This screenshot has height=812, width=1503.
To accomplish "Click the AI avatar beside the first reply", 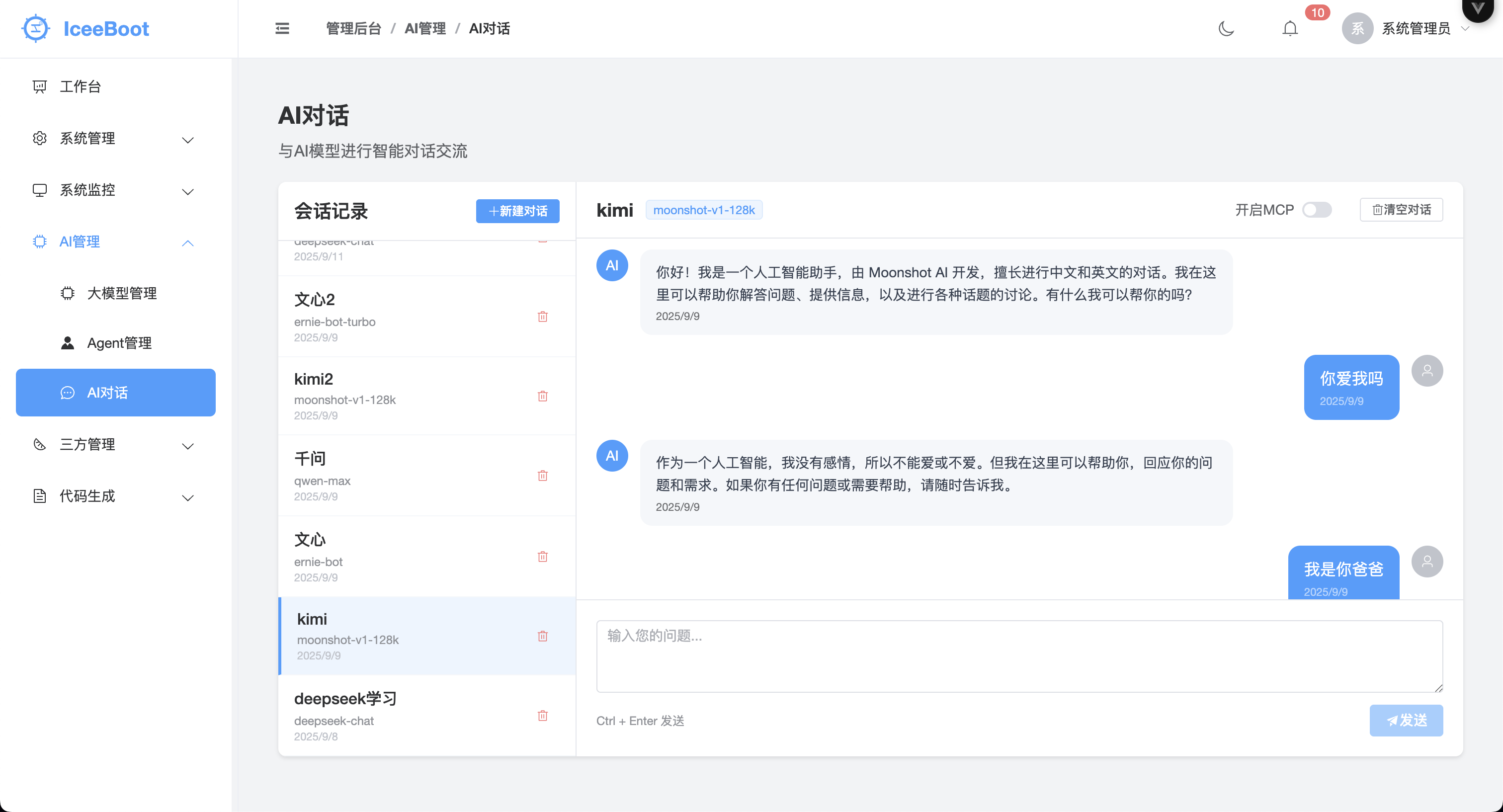I will 611,265.
